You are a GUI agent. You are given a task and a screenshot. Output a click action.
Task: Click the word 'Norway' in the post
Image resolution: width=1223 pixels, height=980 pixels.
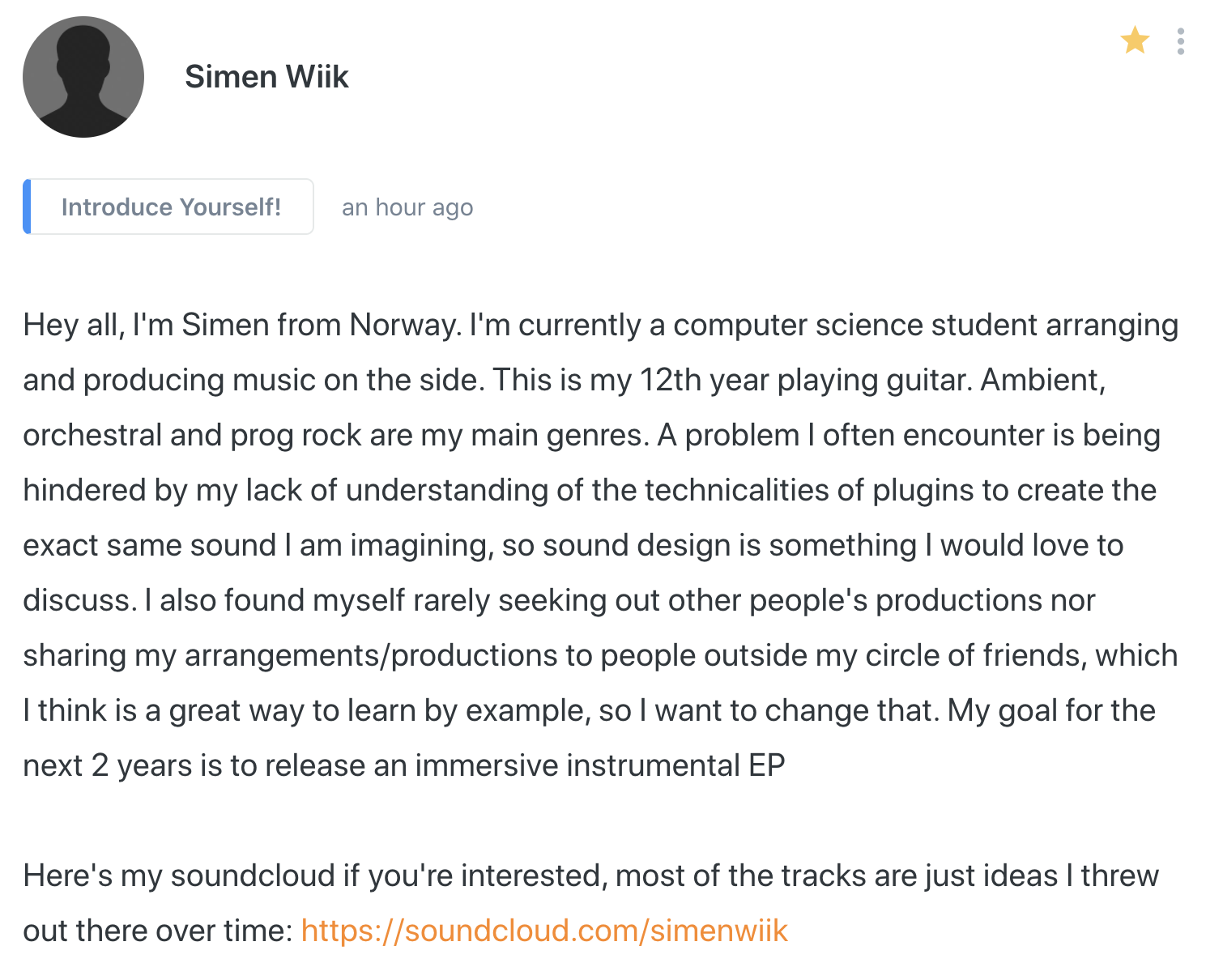[x=404, y=325]
